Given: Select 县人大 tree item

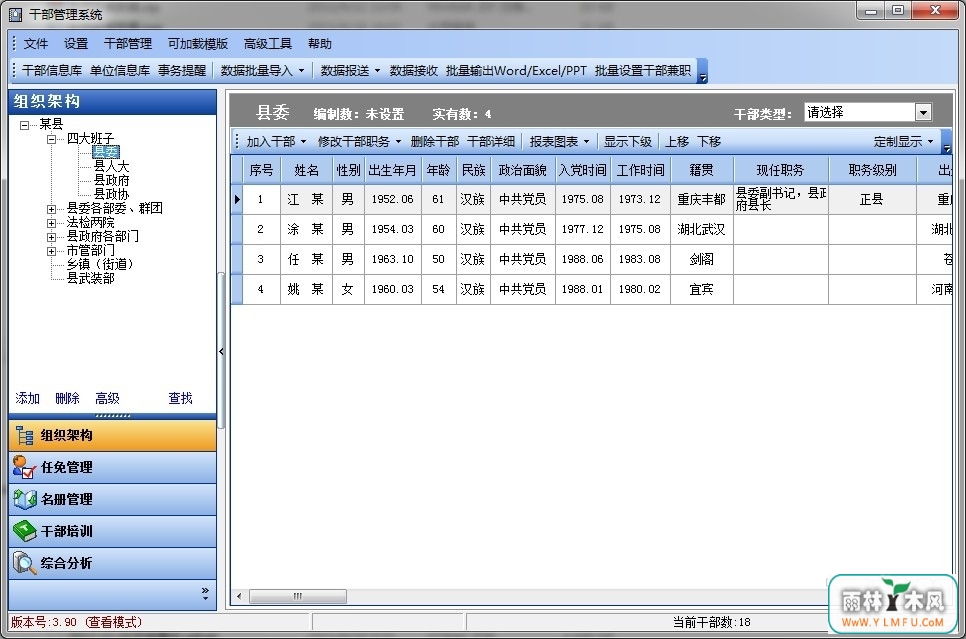Looking at the screenshot, I should (112, 166).
